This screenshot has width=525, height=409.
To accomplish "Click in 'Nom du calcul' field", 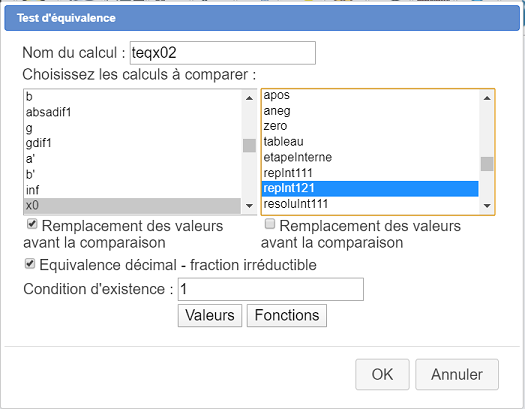I will point(223,53).
